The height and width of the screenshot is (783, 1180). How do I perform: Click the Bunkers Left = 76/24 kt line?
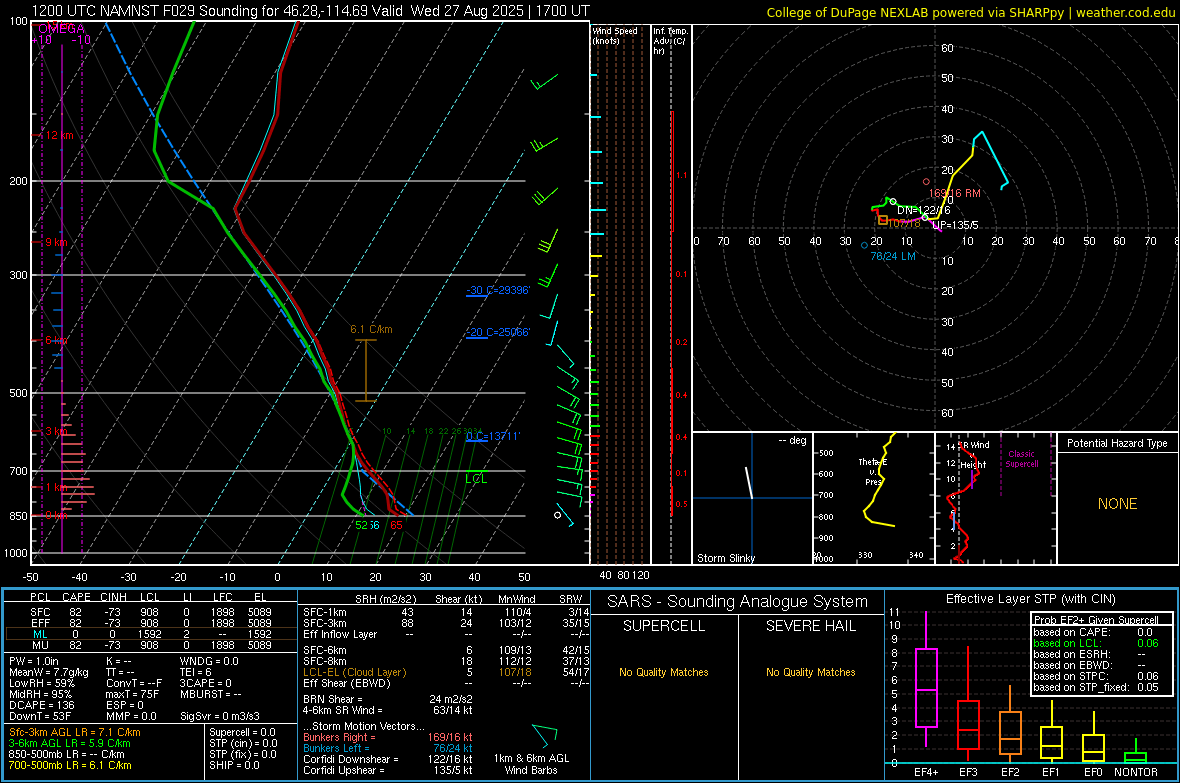[388, 748]
